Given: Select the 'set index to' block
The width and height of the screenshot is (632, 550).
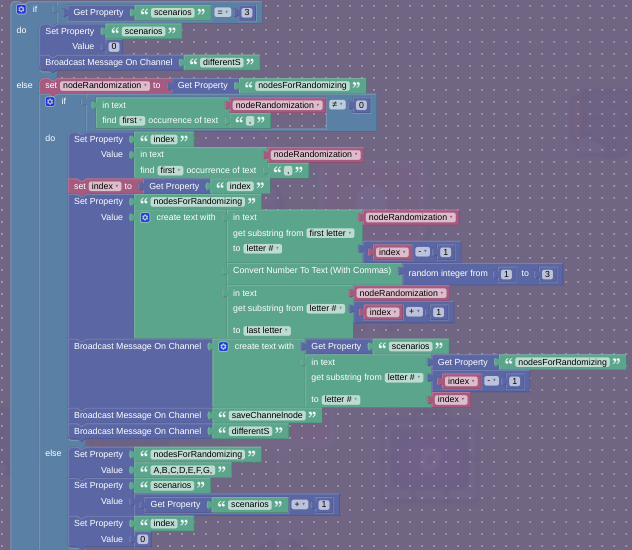Looking at the screenshot, I should pyautogui.click(x=79, y=186).
